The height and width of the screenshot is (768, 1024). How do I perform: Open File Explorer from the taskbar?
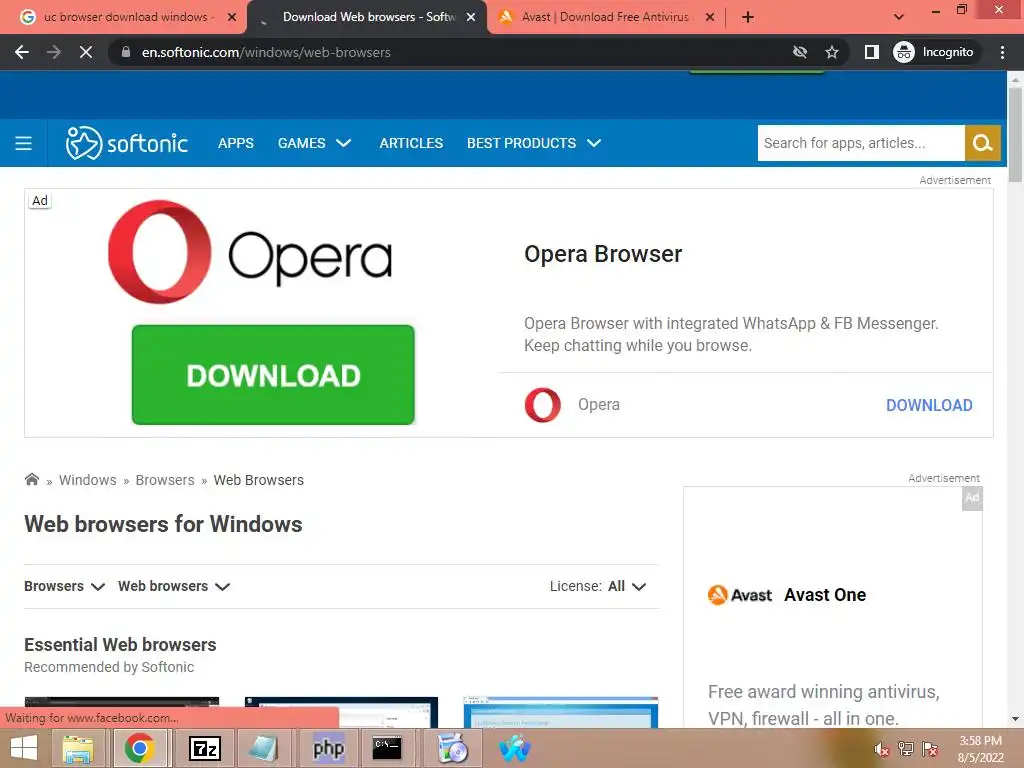77,748
